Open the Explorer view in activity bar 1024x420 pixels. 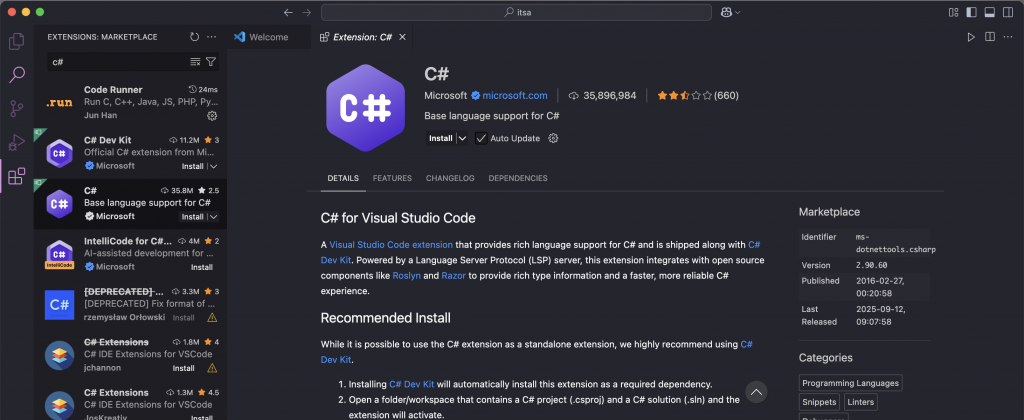16,41
